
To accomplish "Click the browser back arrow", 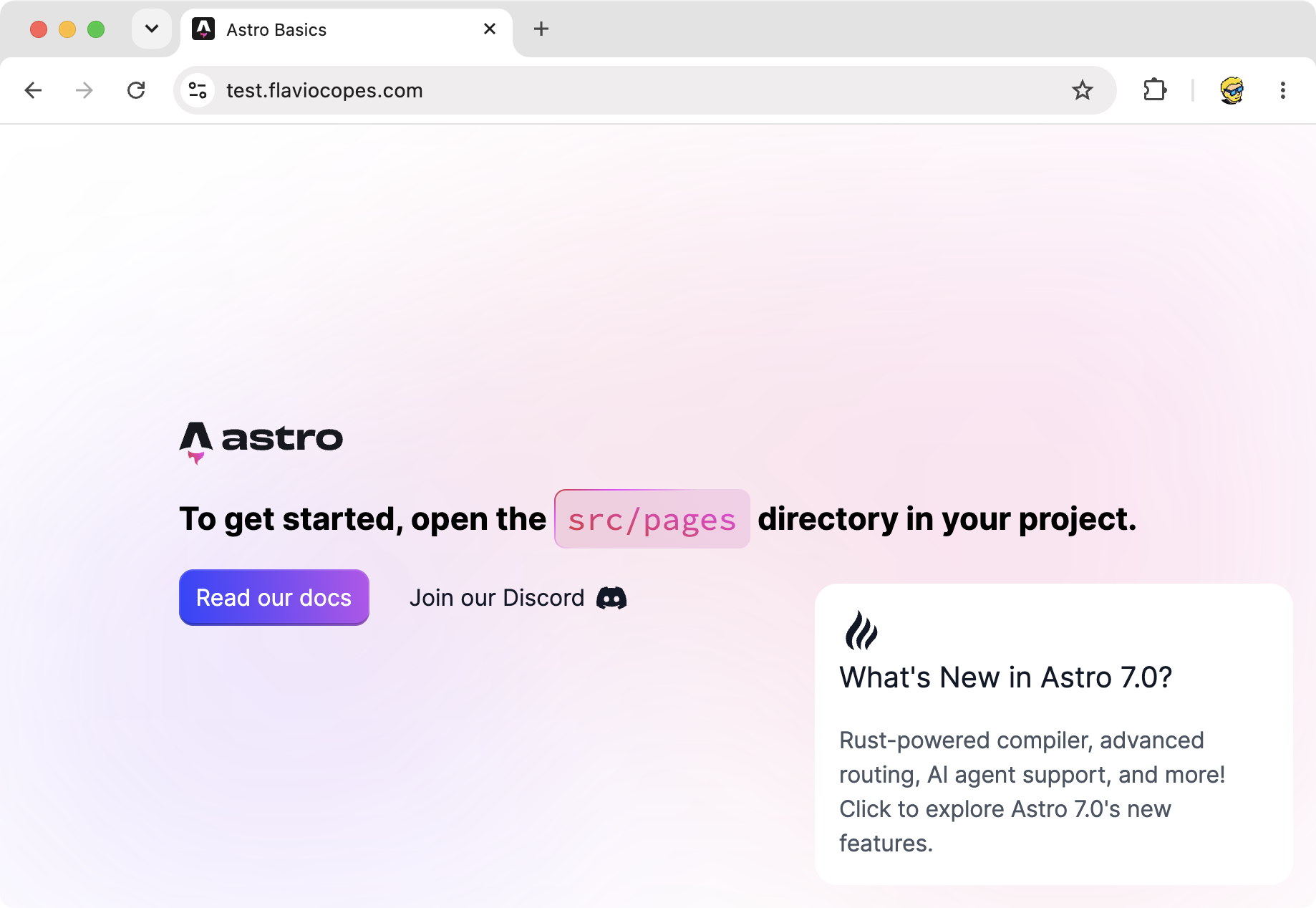I will click(33, 90).
